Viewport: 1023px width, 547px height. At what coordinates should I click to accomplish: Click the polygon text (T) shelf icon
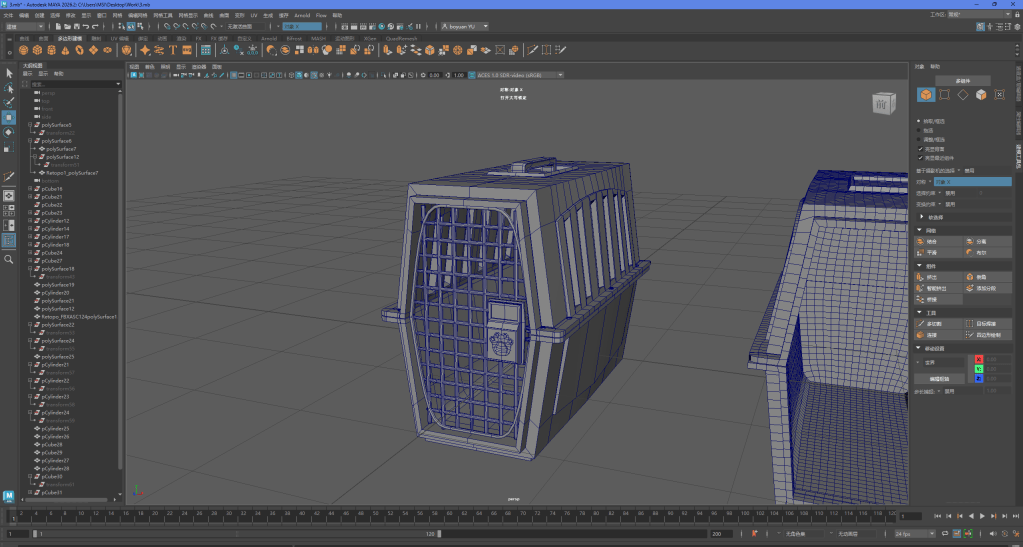click(x=172, y=50)
